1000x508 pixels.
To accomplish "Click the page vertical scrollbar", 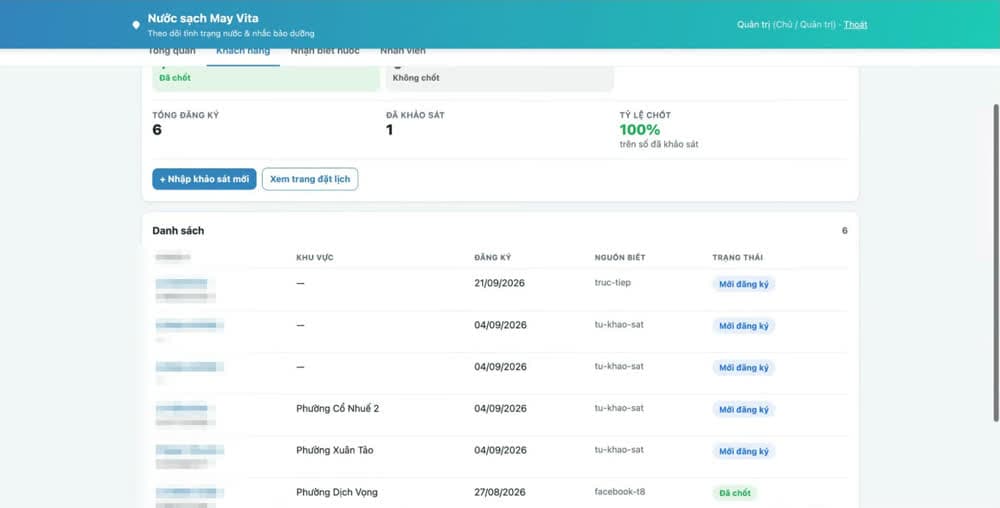I will [996, 263].
